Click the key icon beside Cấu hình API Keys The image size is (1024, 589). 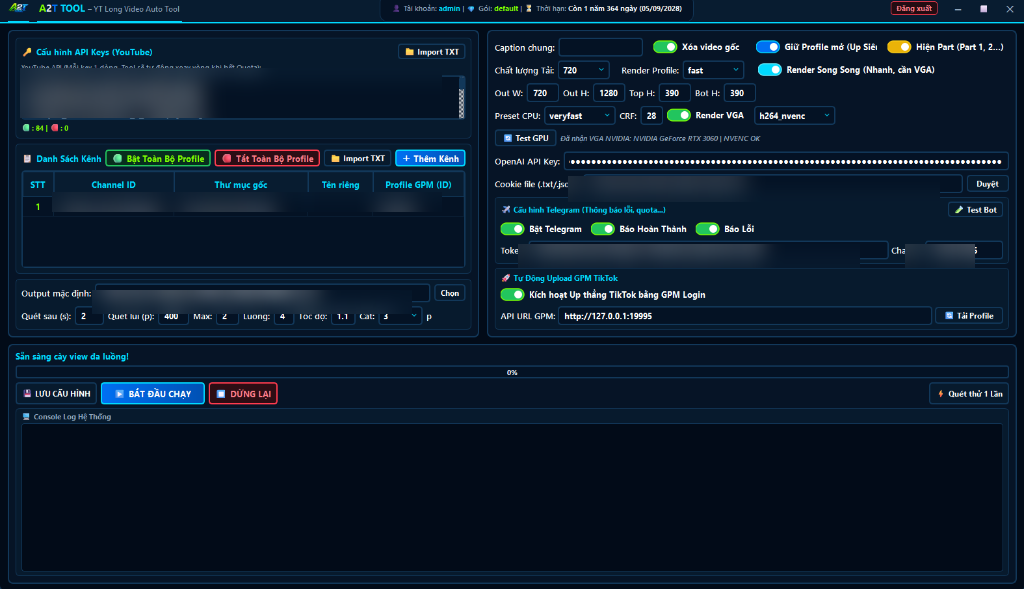(27, 52)
